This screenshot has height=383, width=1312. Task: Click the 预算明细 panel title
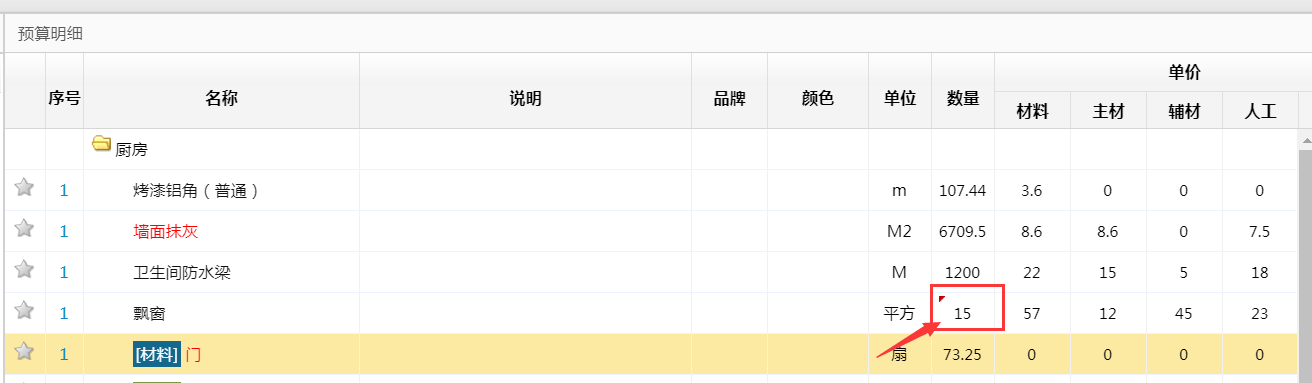pos(50,34)
